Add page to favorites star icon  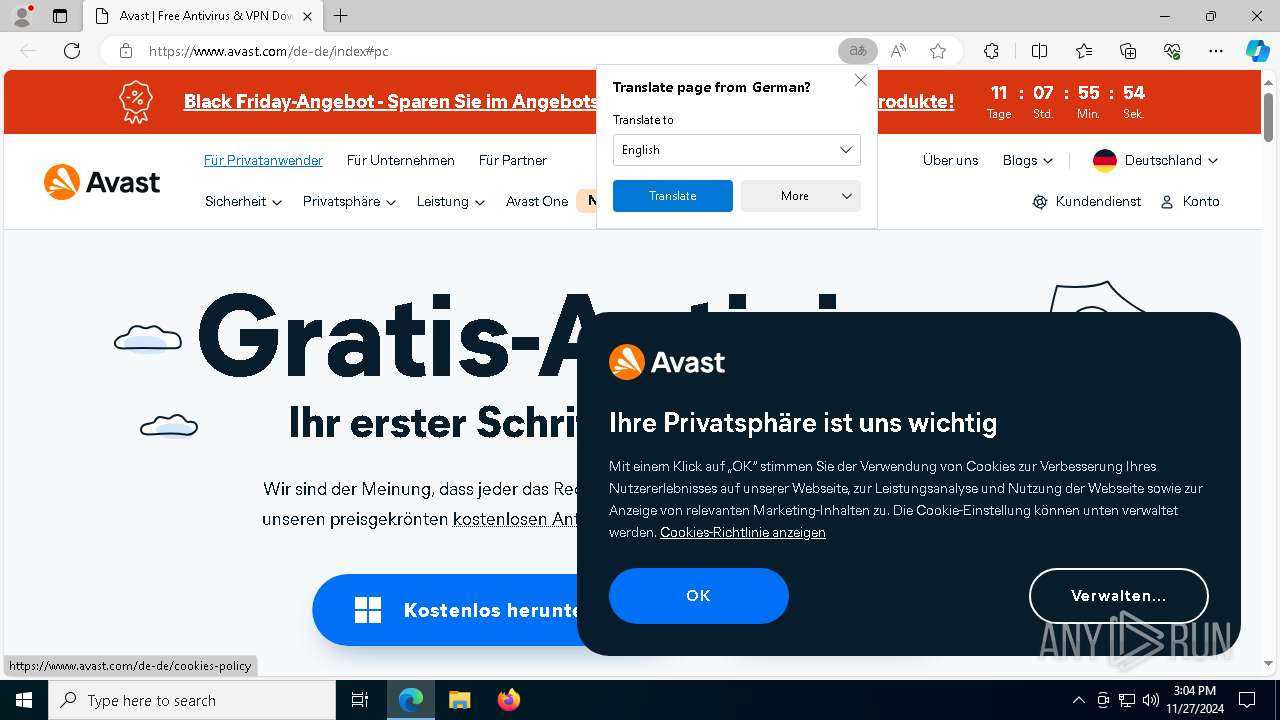(937, 51)
